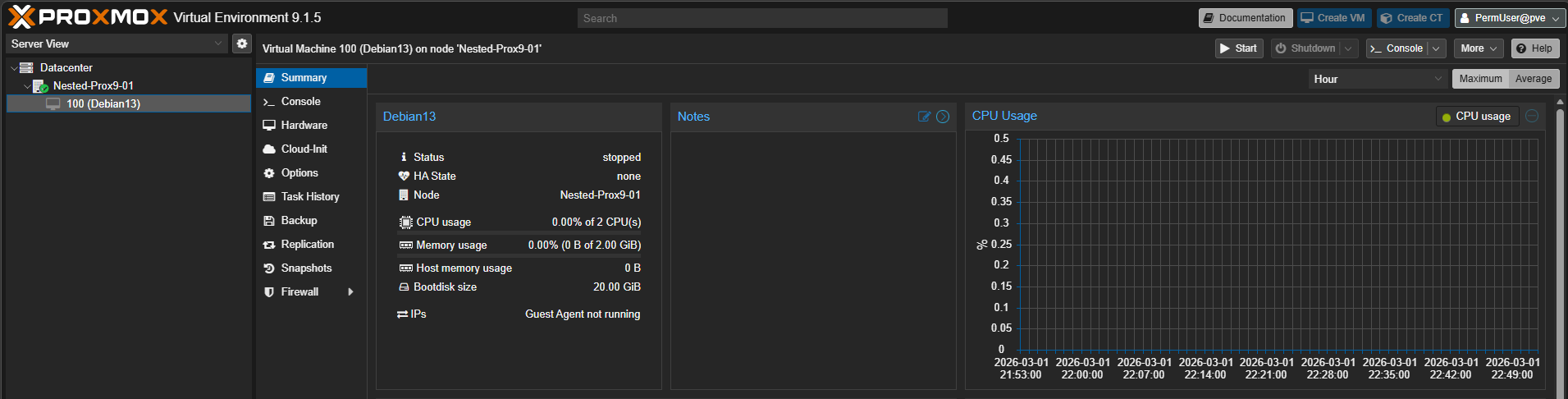This screenshot has height=399, width=1568.
Task: Open the Summary menu item
Action: 311,78
